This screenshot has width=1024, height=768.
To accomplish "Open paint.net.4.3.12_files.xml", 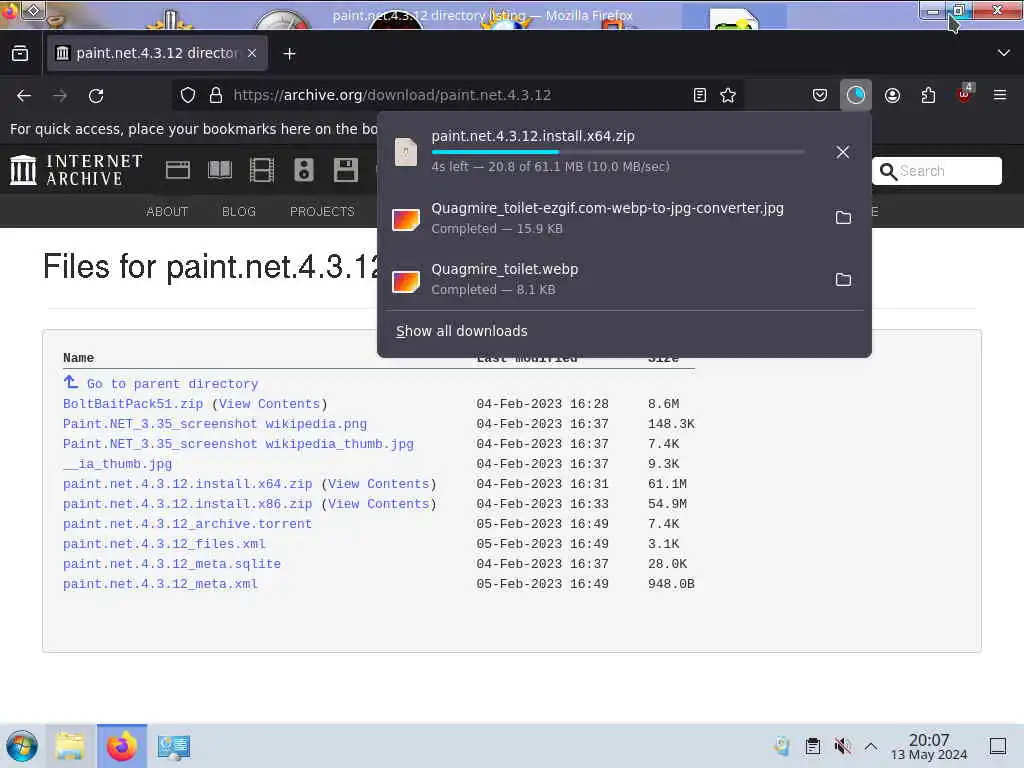I will pos(164,544).
